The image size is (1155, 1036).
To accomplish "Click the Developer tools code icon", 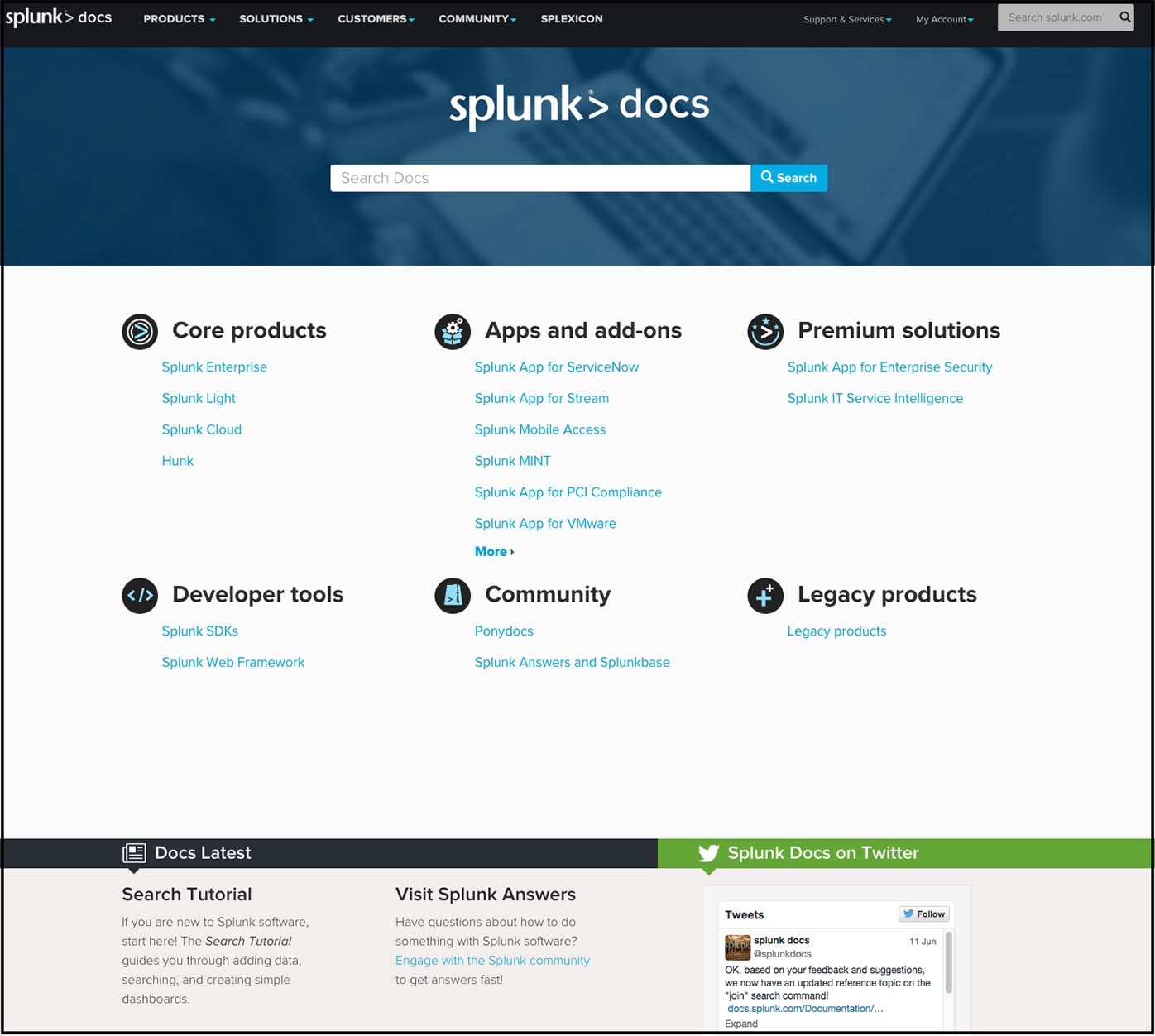I will (x=140, y=596).
